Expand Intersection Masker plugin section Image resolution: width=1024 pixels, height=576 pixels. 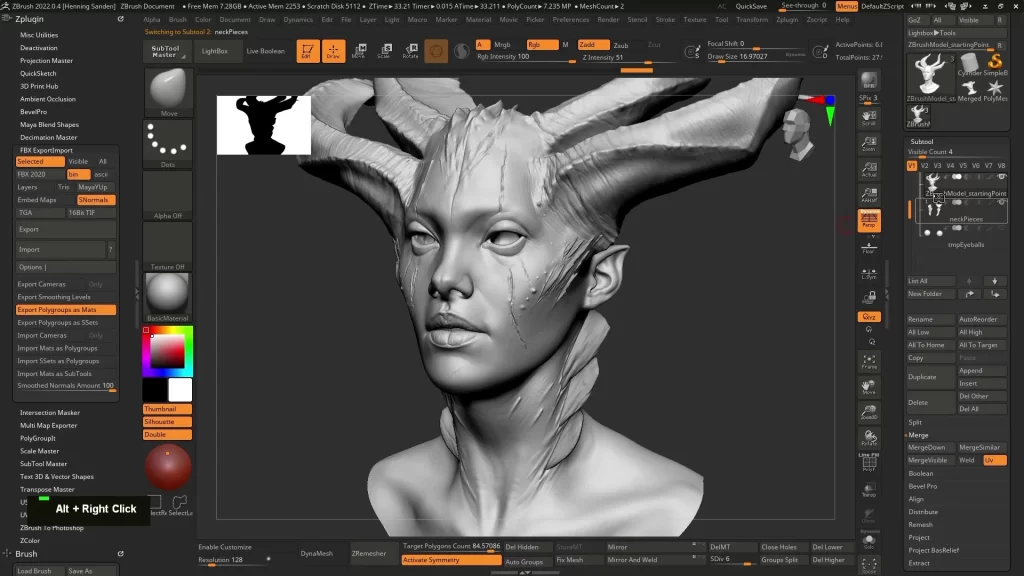pyautogui.click(x=50, y=413)
